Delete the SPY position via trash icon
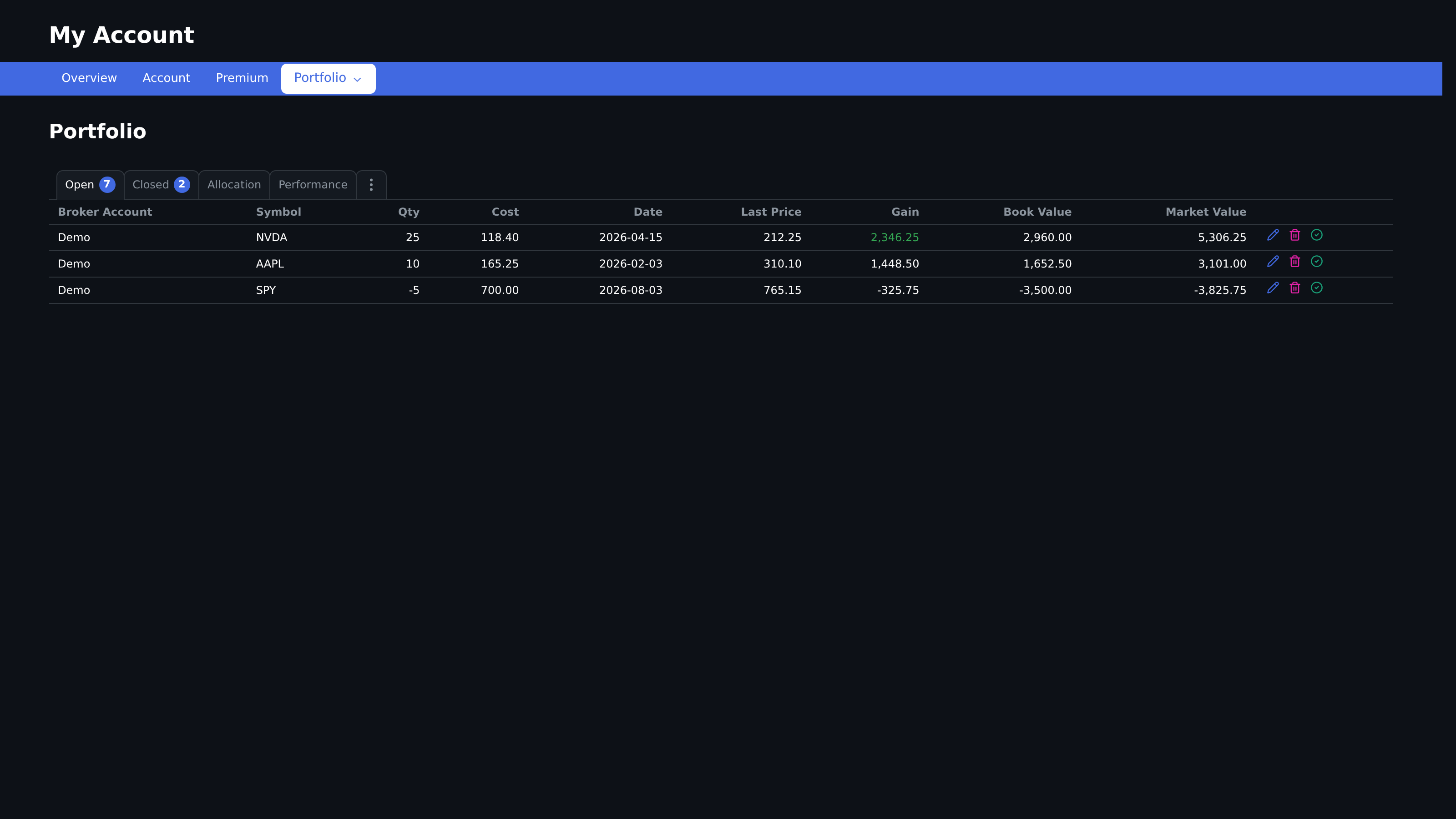Image resolution: width=1456 pixels, height=819 pixels. point(1295,288)
